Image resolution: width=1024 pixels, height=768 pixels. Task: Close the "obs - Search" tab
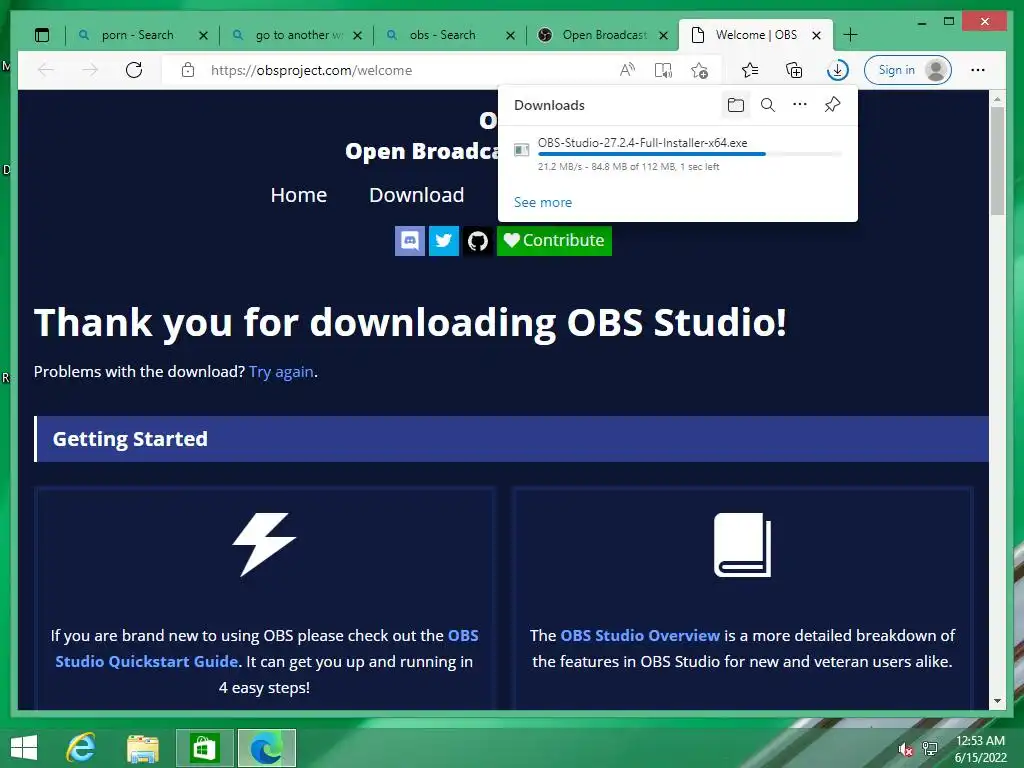pos(511,35)
